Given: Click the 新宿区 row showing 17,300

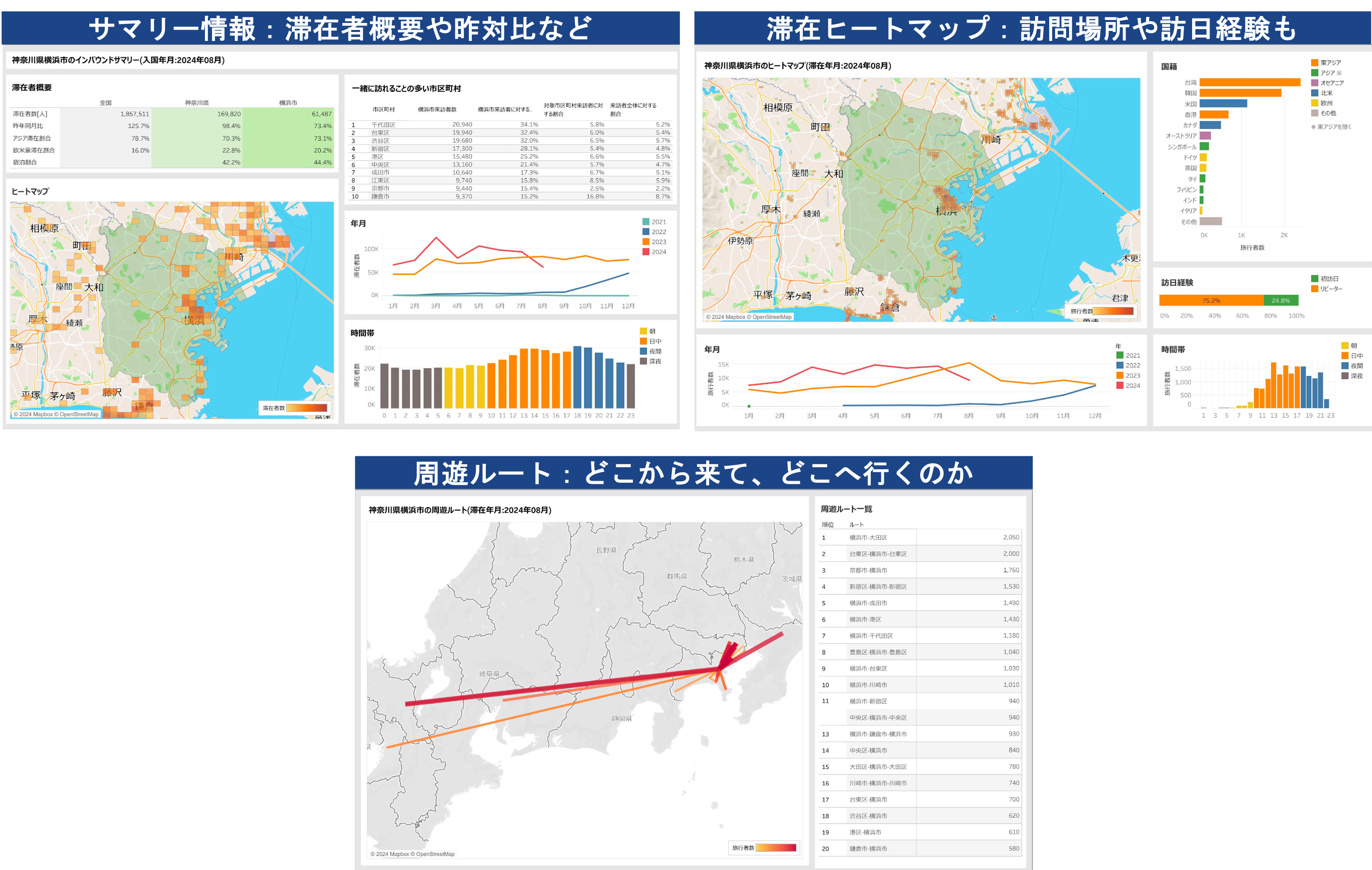Looking at the screenshot, I should 510,148.
